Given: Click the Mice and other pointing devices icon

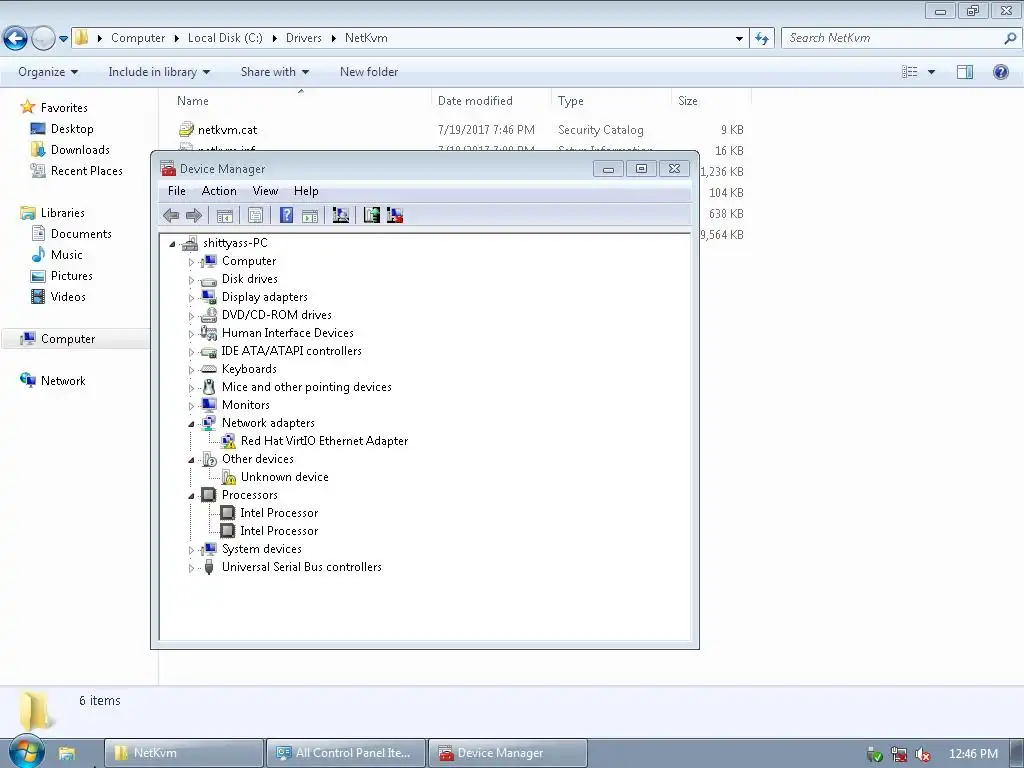Looking at the screenshot, I should click(x=209, y=387).
